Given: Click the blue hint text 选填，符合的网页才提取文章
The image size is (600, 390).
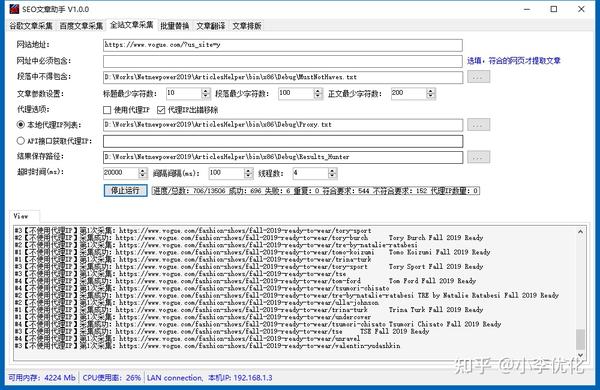Looking at the screenshot, I should pos(514,60).
